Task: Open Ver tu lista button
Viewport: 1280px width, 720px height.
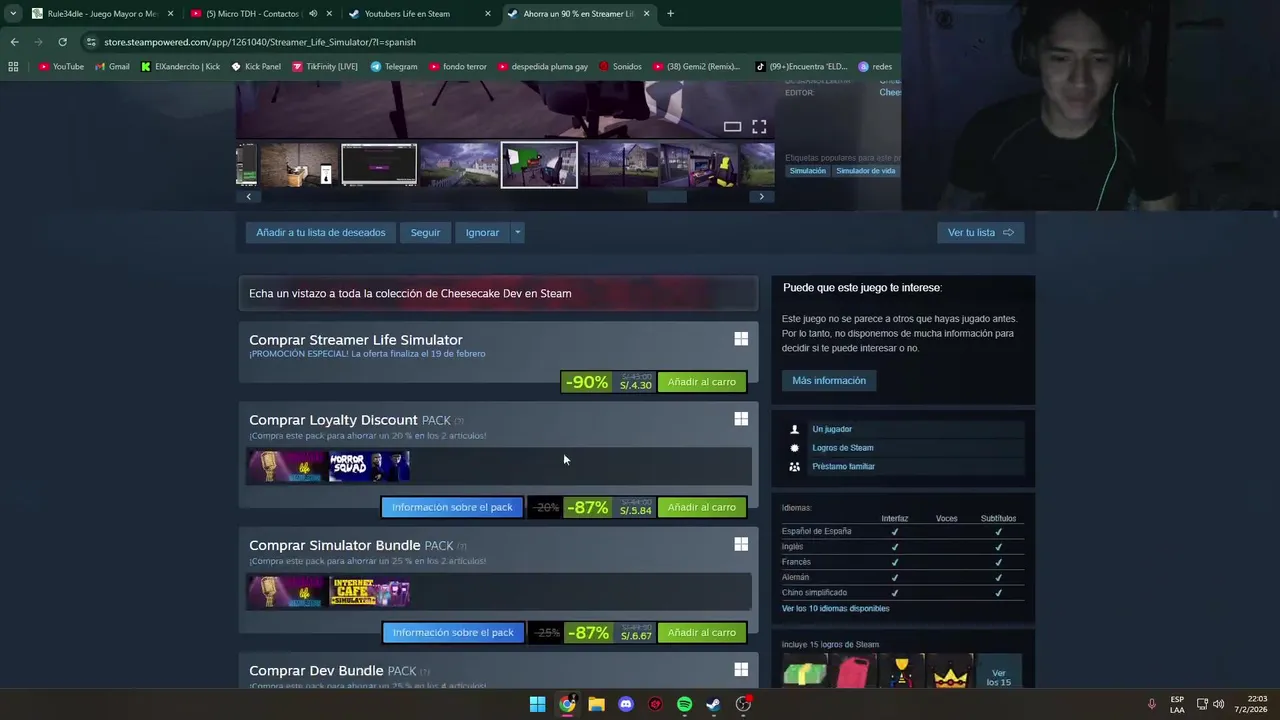Action: point(980,233)
